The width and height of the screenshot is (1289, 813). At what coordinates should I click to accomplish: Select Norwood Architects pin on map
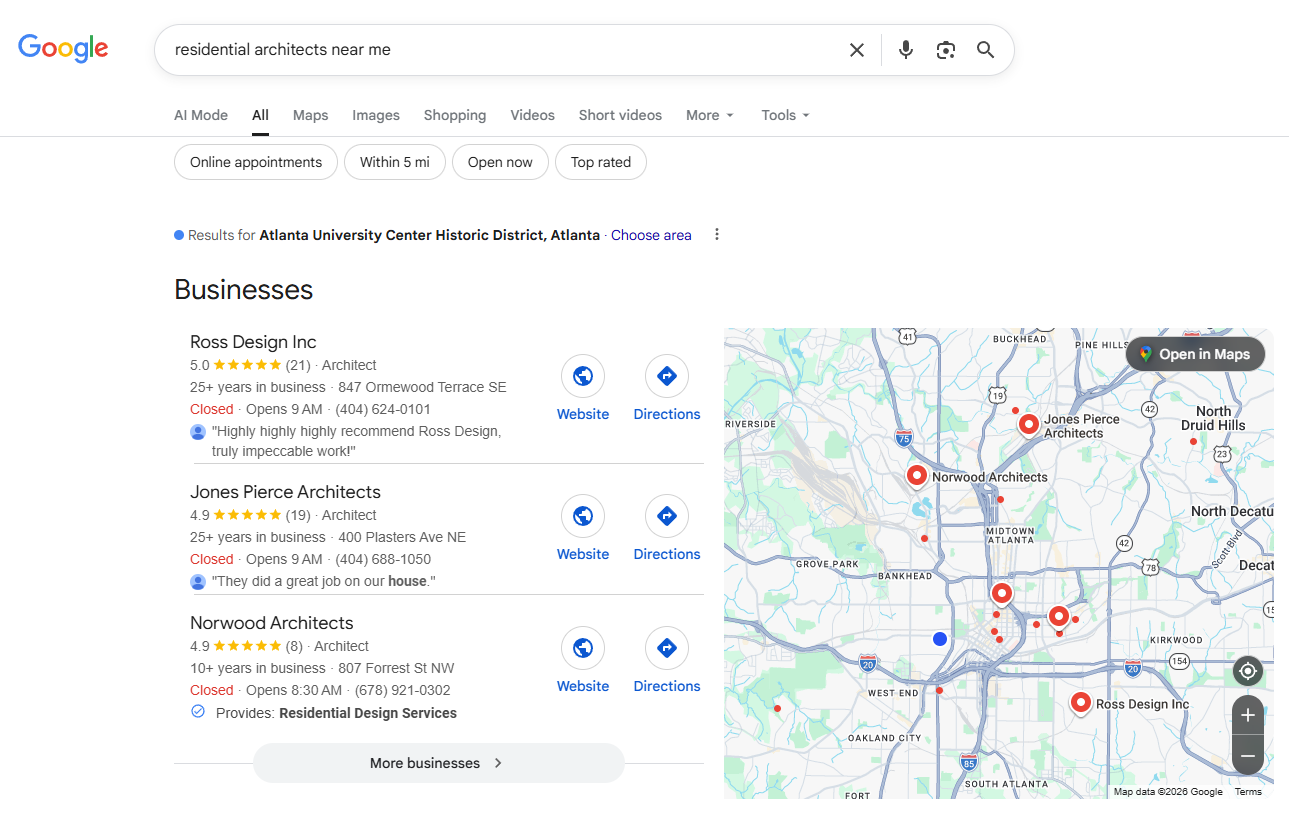pos(917,475)
